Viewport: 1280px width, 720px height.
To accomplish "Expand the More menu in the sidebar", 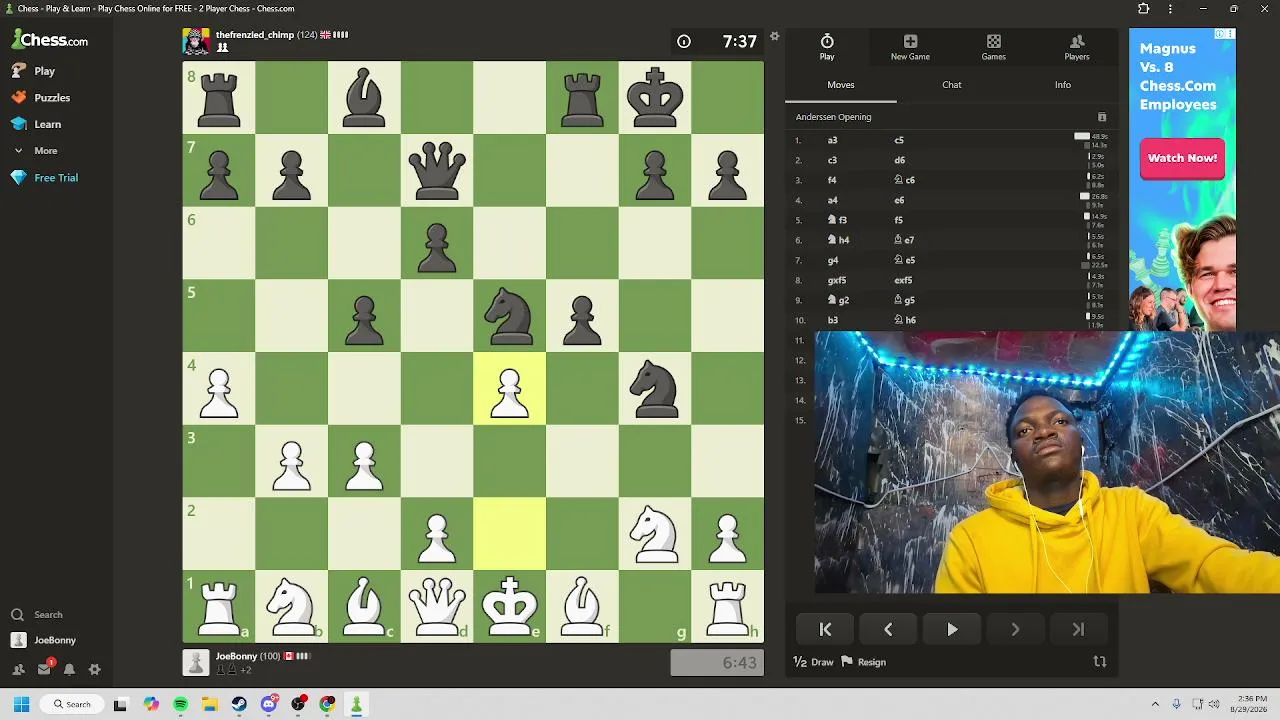I will (x=35, y=151).
